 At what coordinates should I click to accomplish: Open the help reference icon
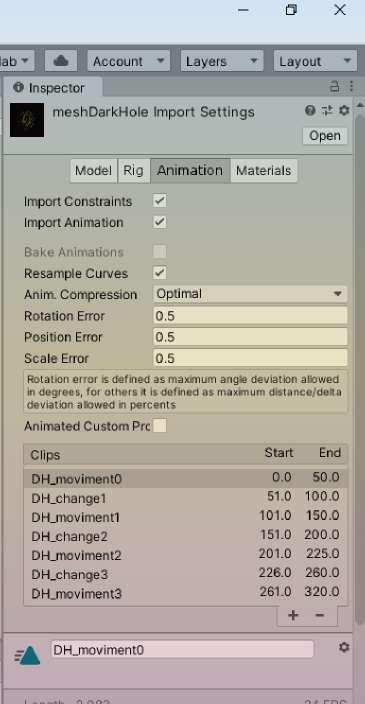310,110
